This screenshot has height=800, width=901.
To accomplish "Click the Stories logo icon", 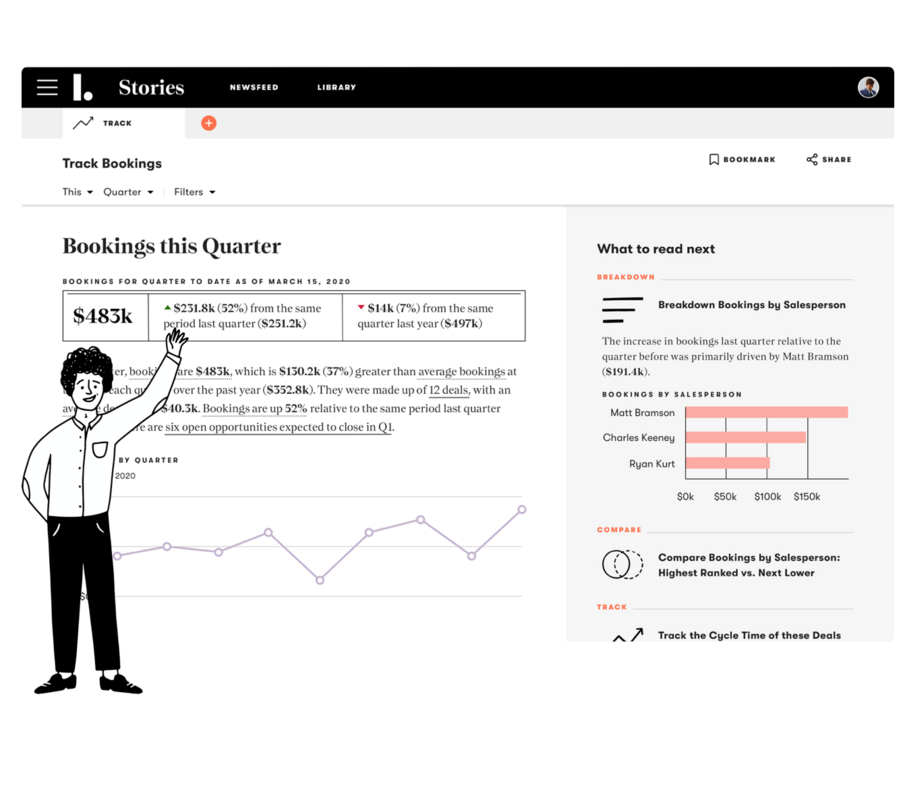I will pyautogui.click(x=84, y=88).
